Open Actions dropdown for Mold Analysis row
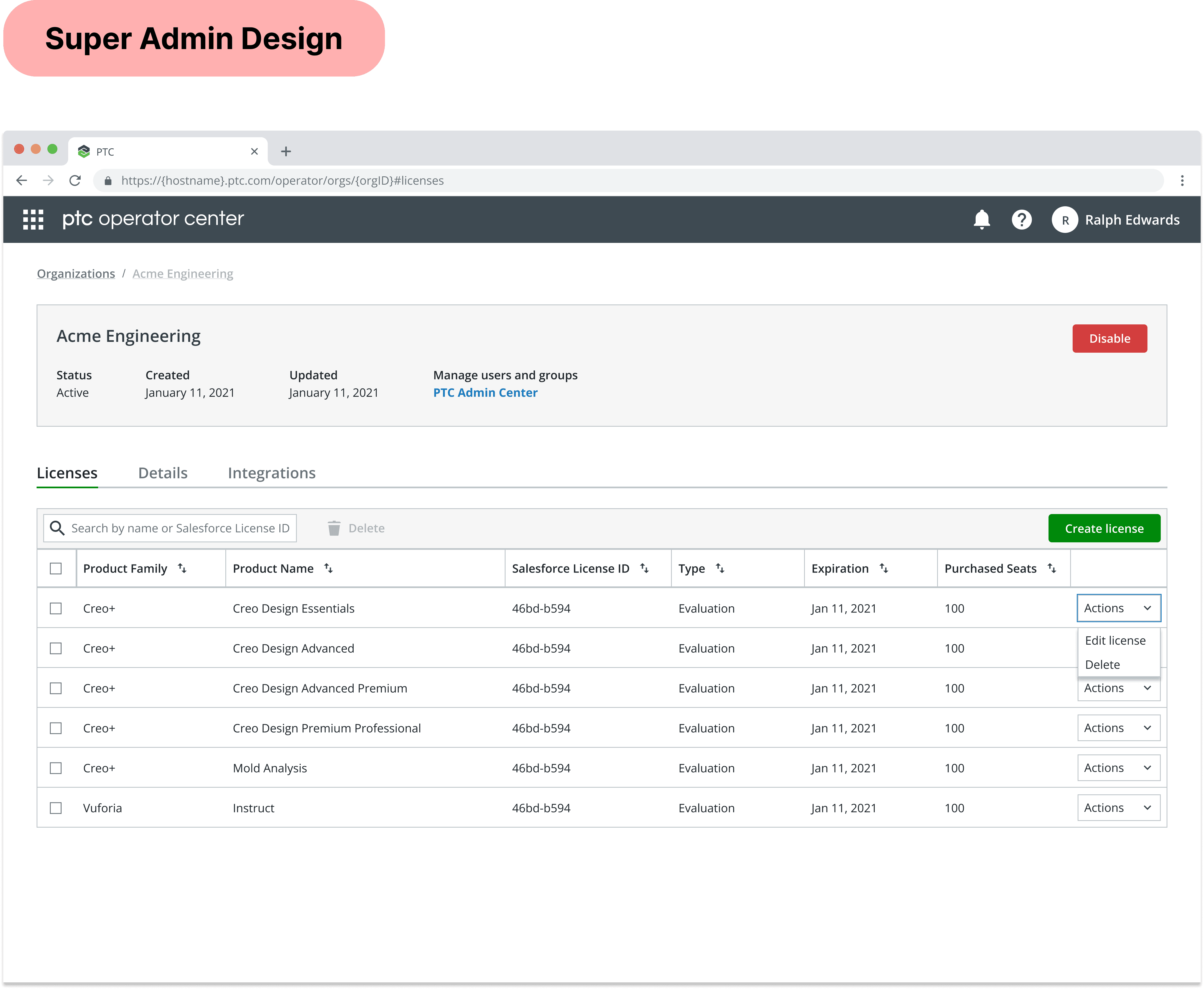The width and height of the screenshot is (1204, 989). click(1118, 768)
